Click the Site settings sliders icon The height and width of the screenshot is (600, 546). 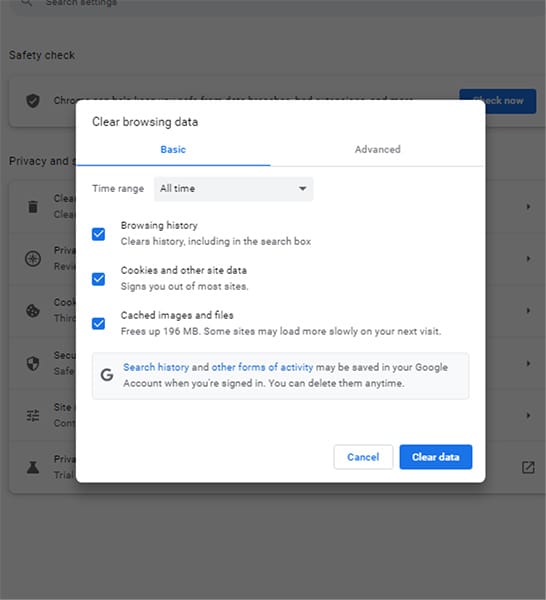pyautogui.click(x=33, y=415)
